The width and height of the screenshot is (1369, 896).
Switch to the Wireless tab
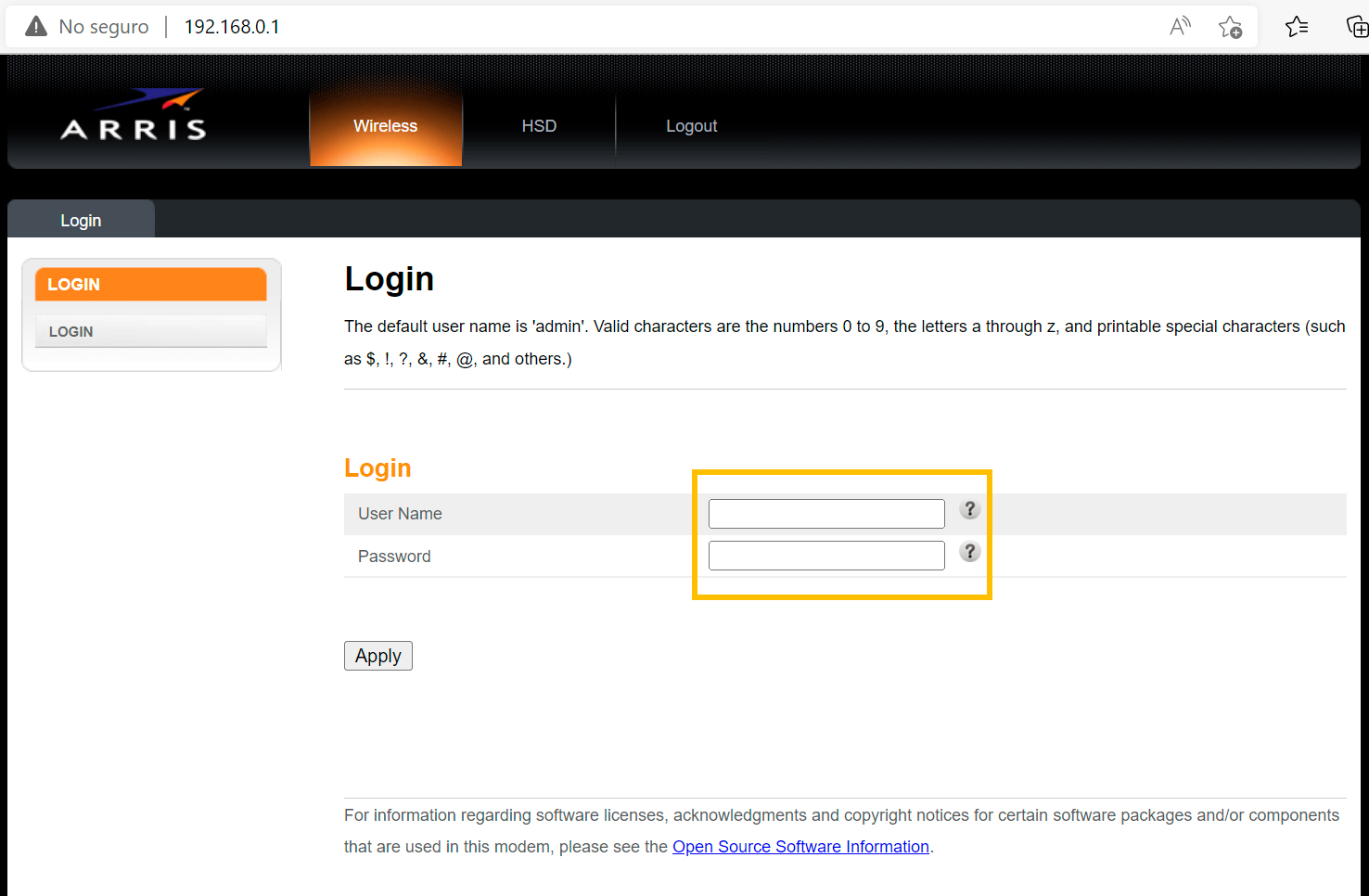click(x=386, y=126)
